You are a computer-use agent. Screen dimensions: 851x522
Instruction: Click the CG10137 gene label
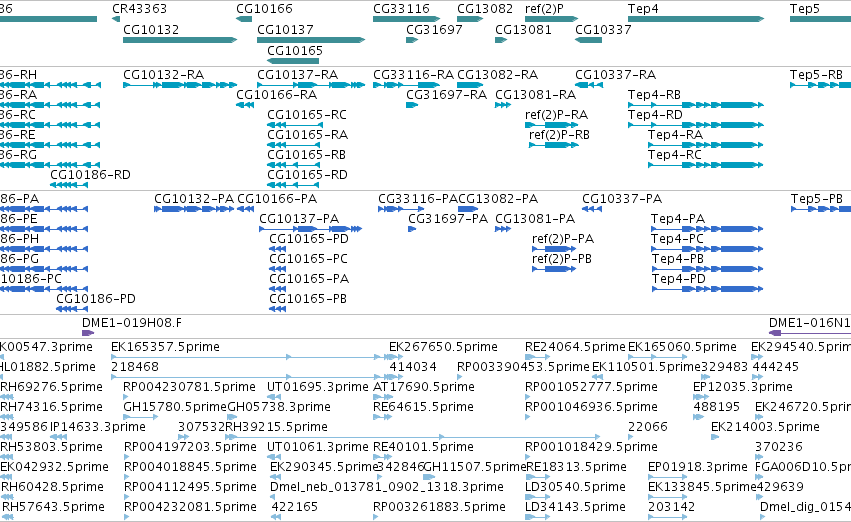285,29
